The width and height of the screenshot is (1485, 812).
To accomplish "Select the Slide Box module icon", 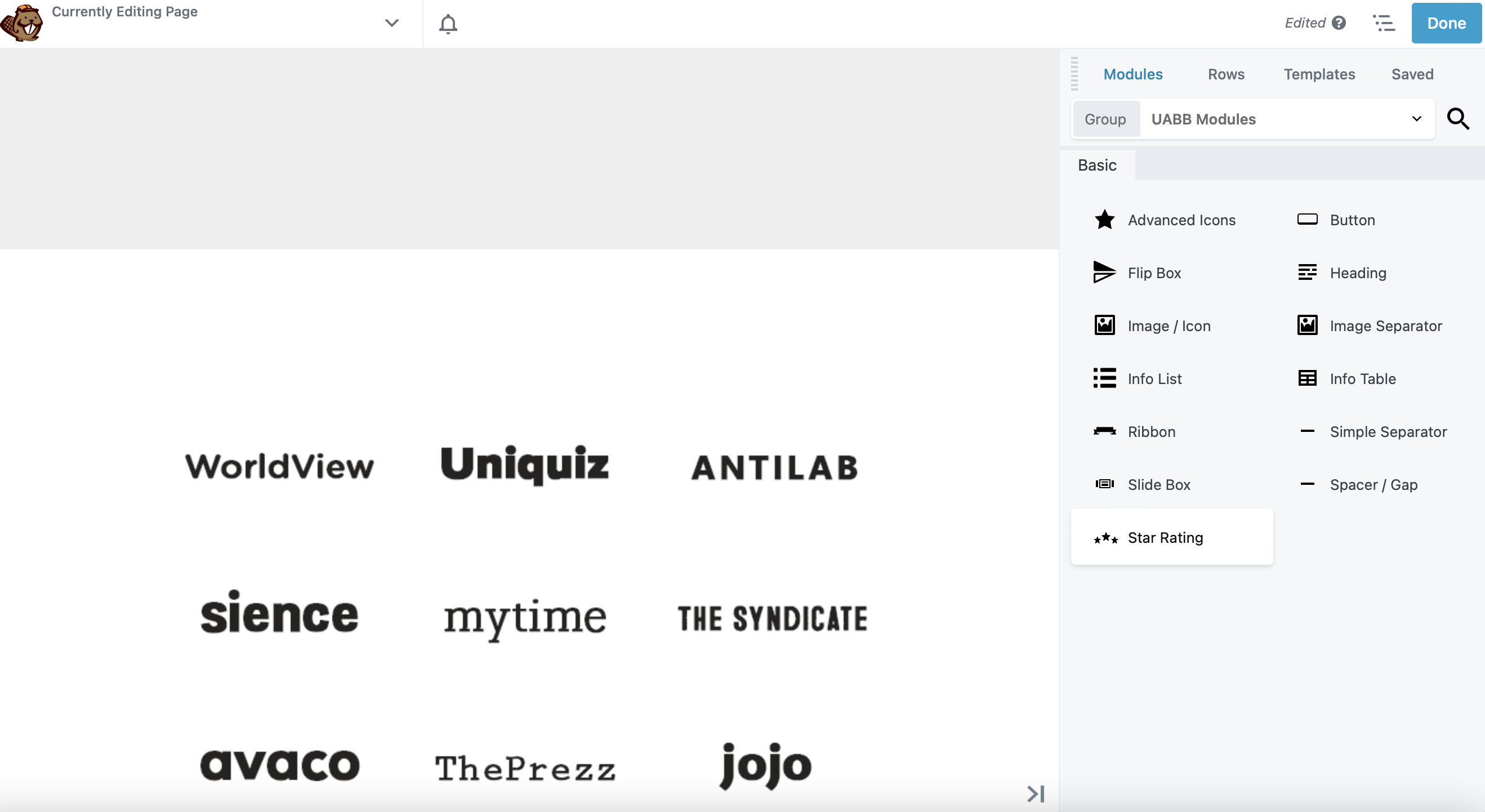I will point(1104,485).
